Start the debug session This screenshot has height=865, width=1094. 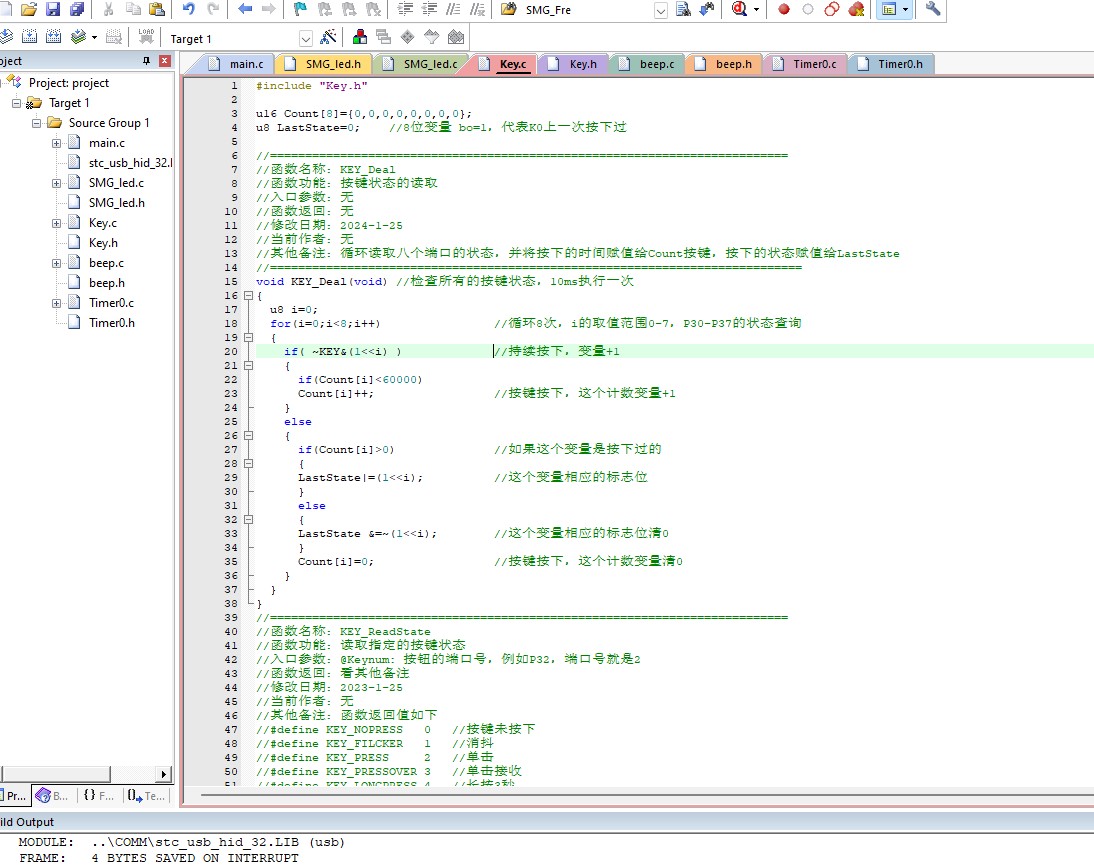click(x=739, y=9)
